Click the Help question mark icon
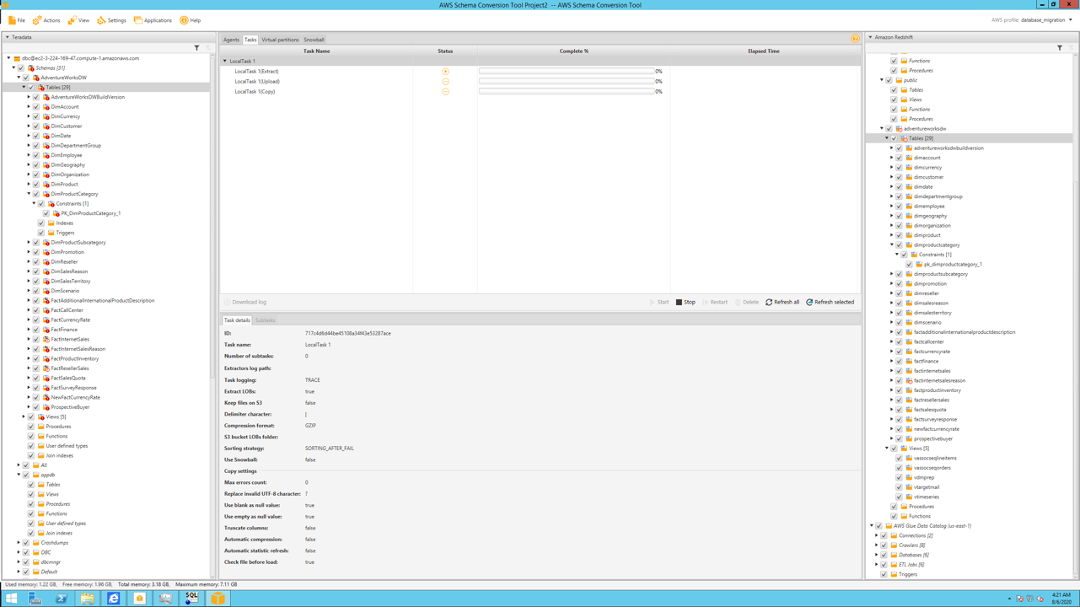The width and height of the screenshot is (1080, 608). click(184, 20)
